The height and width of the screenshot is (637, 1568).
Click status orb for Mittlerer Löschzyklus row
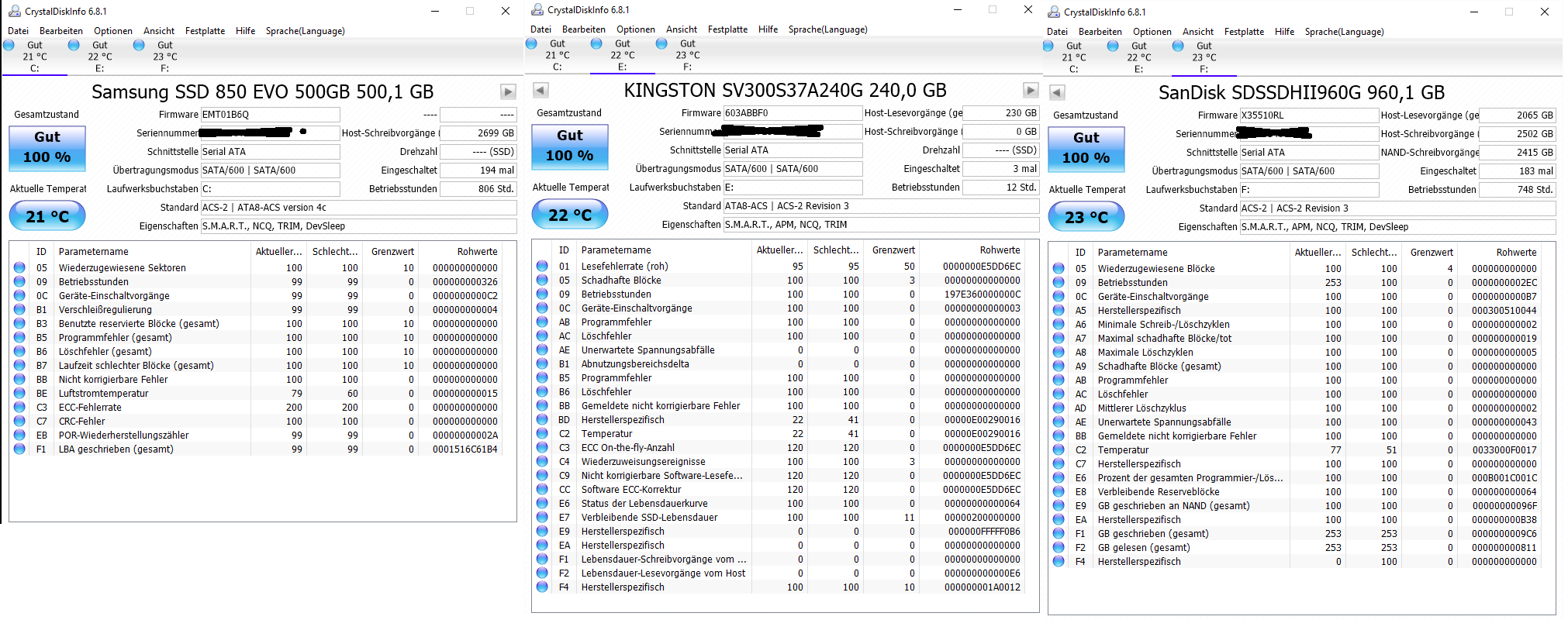click(1059, 408)
